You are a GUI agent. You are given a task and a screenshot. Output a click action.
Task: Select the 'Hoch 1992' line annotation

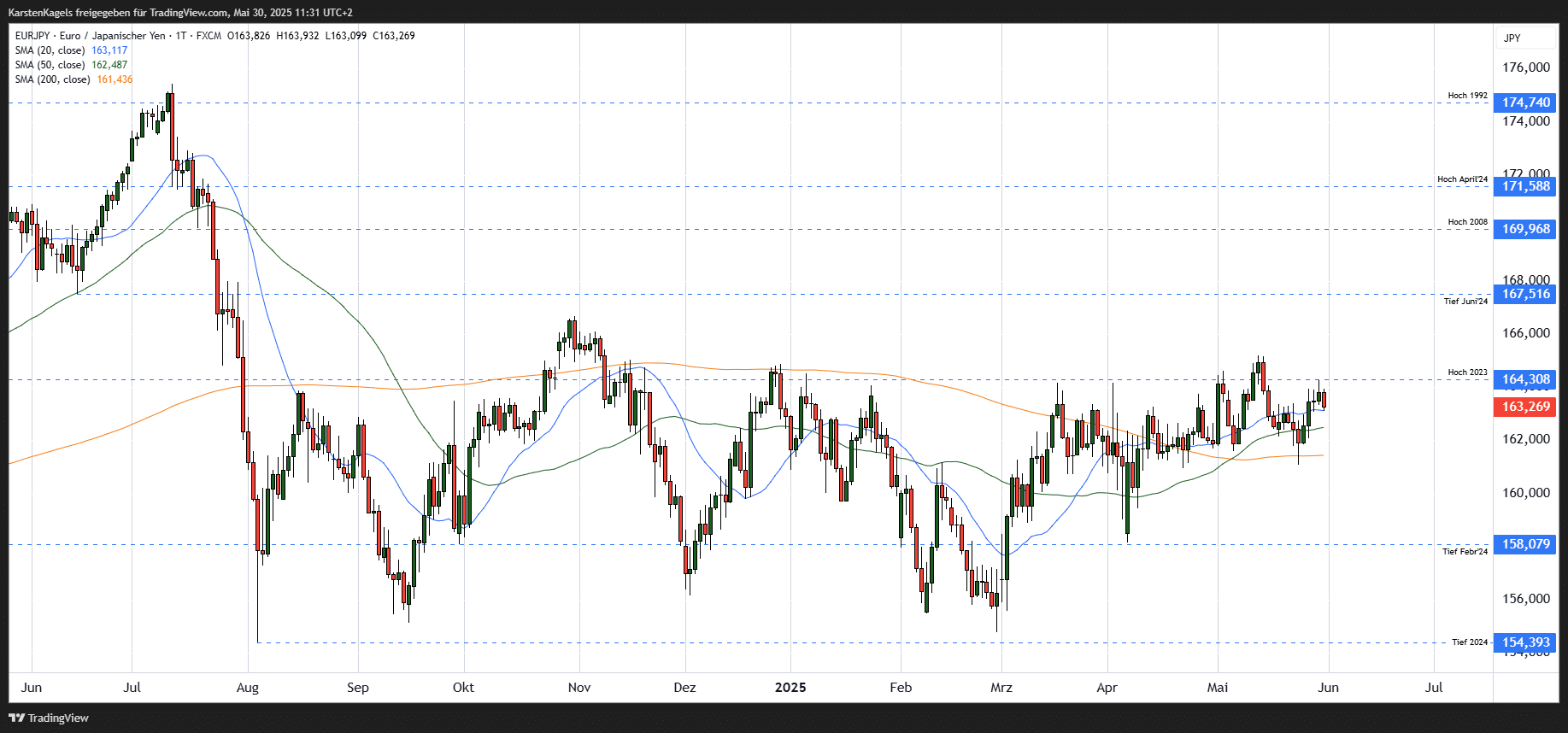click(1467, 96)
